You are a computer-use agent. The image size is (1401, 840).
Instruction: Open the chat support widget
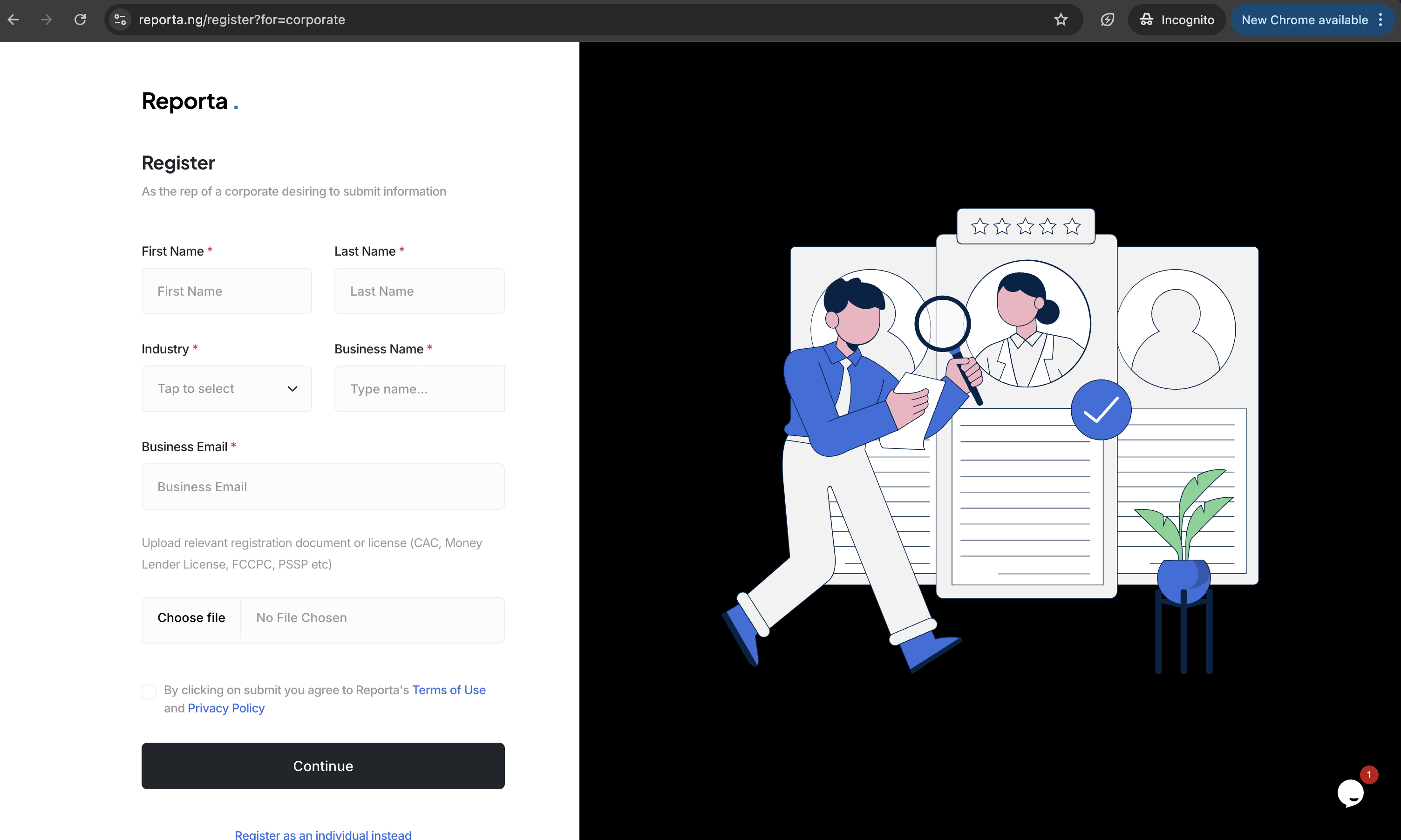tap(1351, 793)
